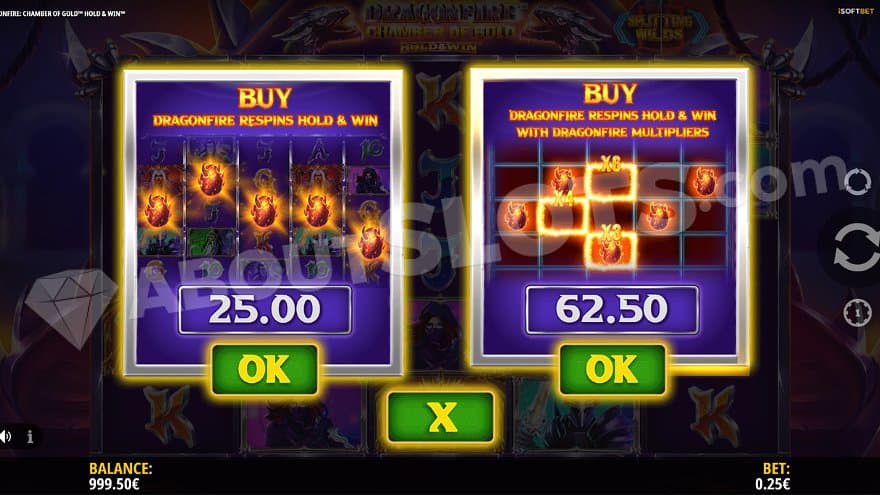This screenshot has height=495, width=880.
Task: Confirm the 25.00 Hold & Win purchase
Action: 265,369
